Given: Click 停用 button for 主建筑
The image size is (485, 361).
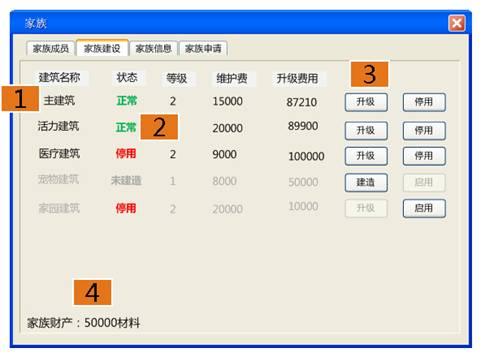Looking at the screenshot, I should click(x=424, y=102).
